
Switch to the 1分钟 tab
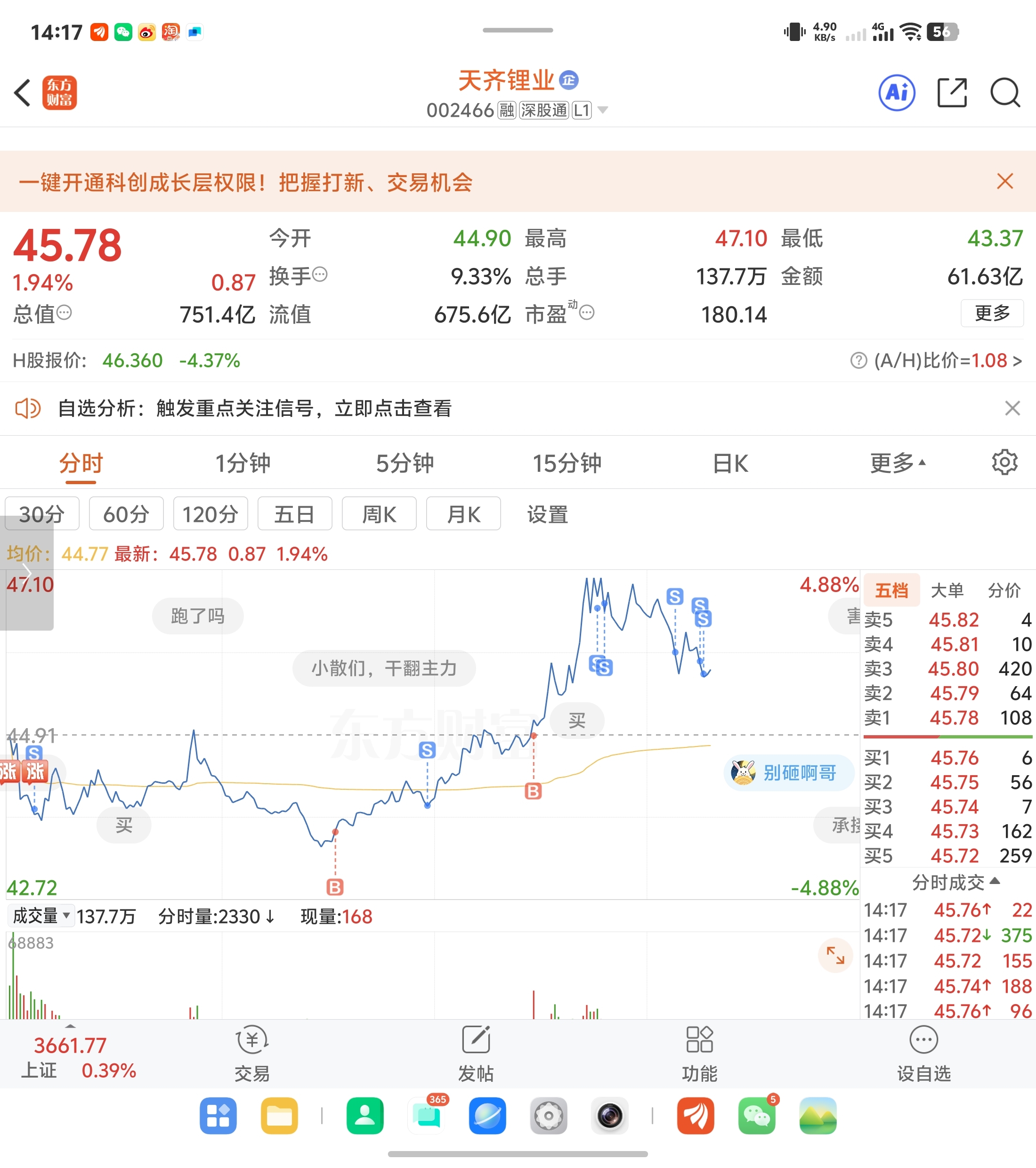(243, 463)
